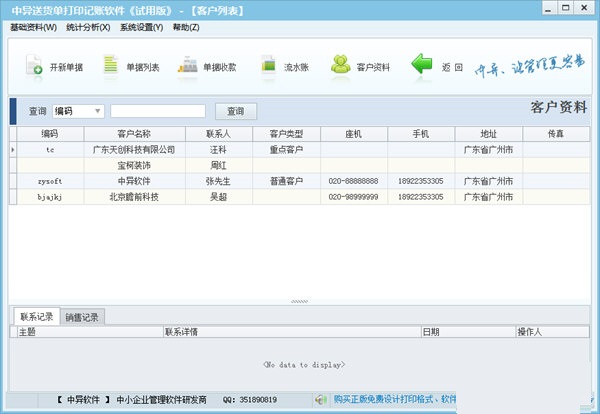Click landline number 020-98999999
Screen dimensions: 600x414
pyautogui.click(x=354, y=197)
